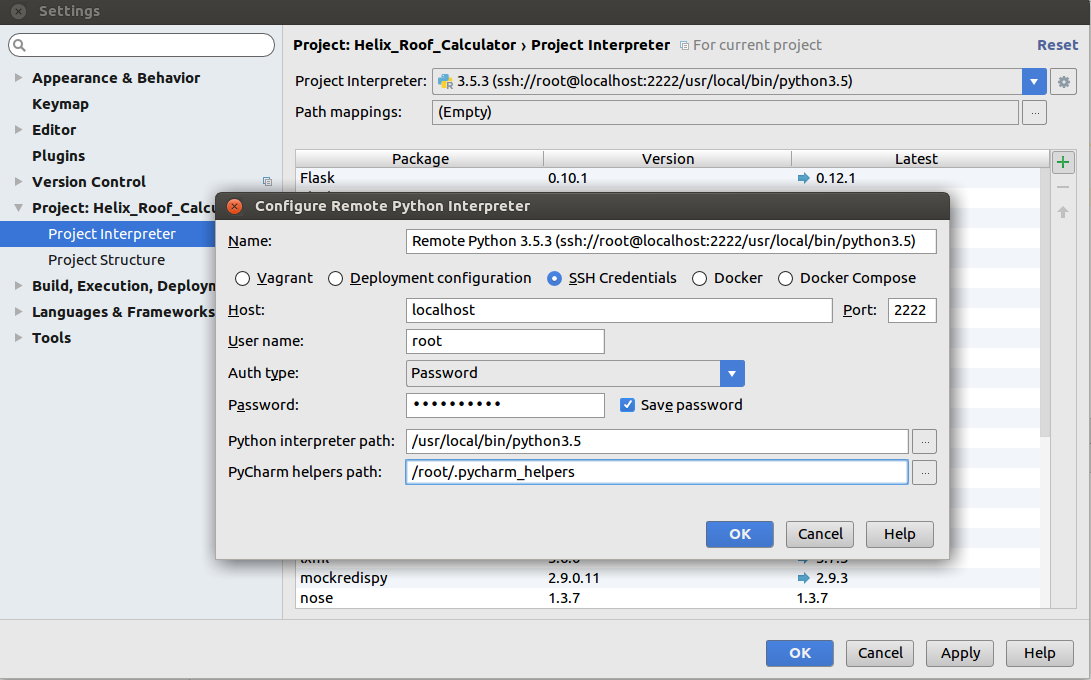Image resolution: width=1091 pixels, height=680 pixels.
Task: Expand the Tools section
Action: pos(19,338)
